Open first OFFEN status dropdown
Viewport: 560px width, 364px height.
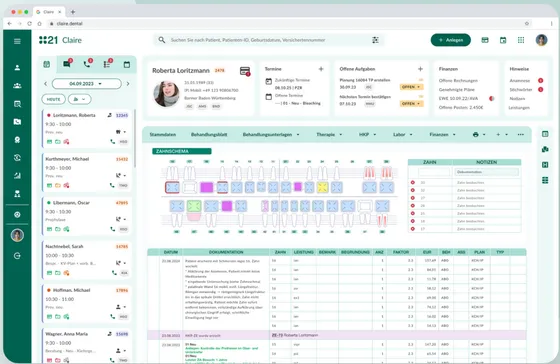[411, 87]
